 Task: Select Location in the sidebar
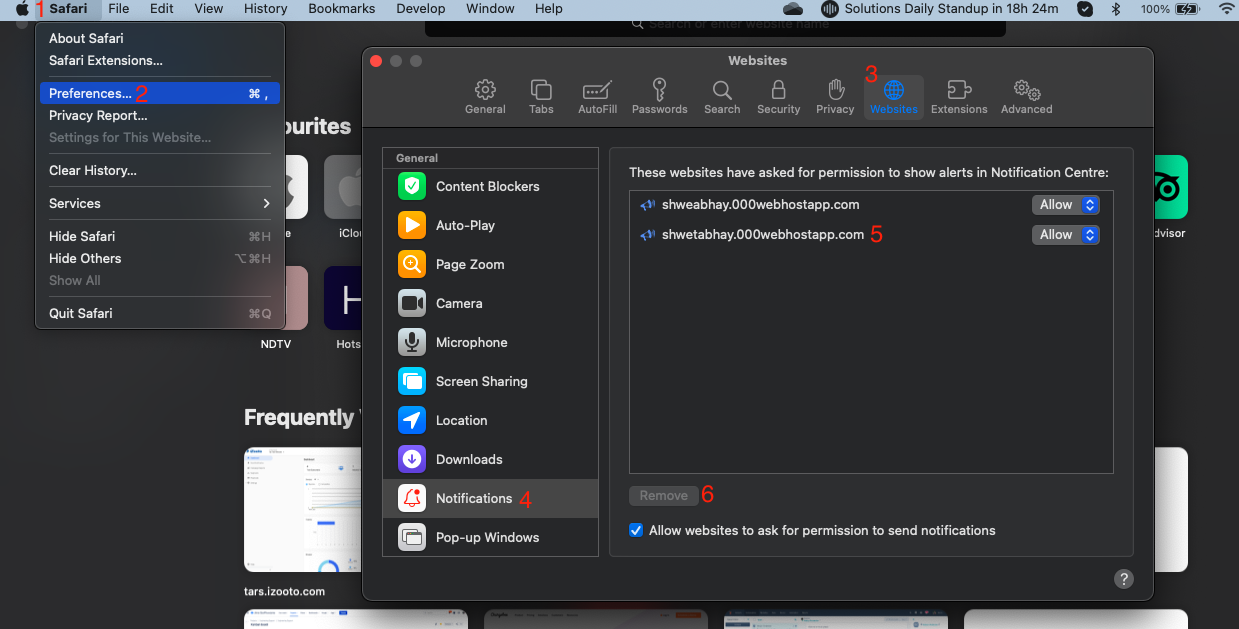(490, 420)
